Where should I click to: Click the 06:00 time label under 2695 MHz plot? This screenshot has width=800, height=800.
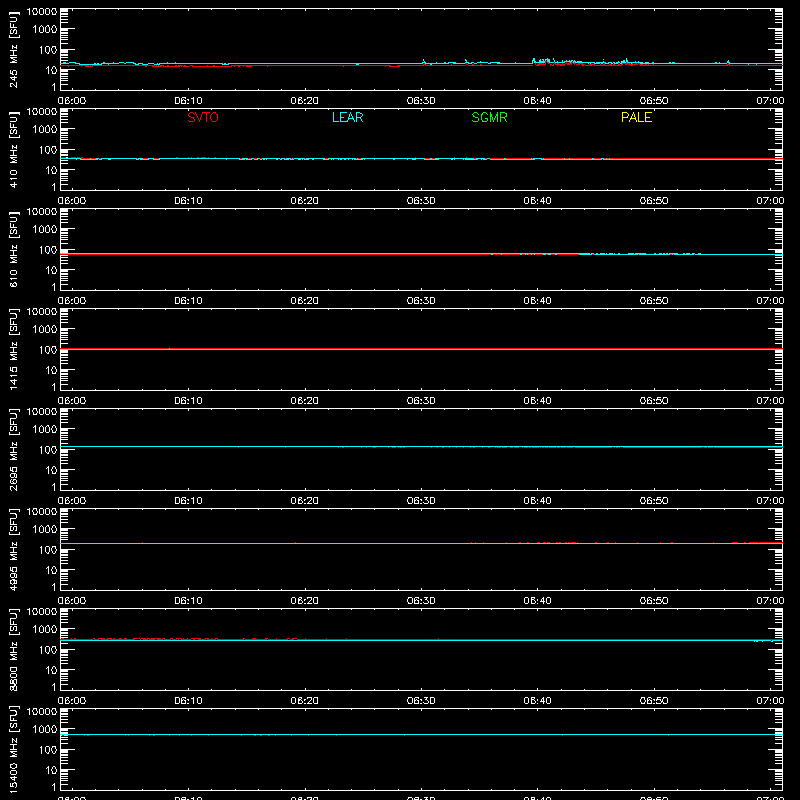click(72, 501)
